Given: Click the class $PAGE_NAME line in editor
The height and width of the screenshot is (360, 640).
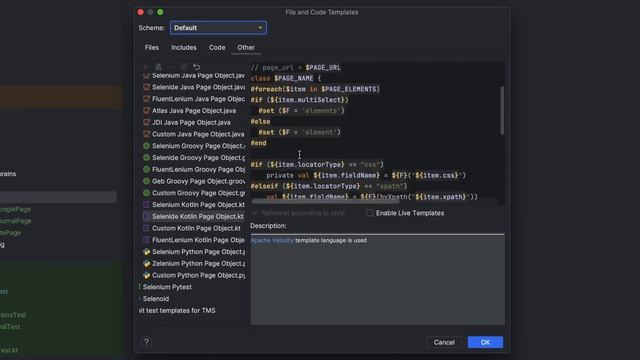Looking at the screenshot, I should [x=286, y=78].
